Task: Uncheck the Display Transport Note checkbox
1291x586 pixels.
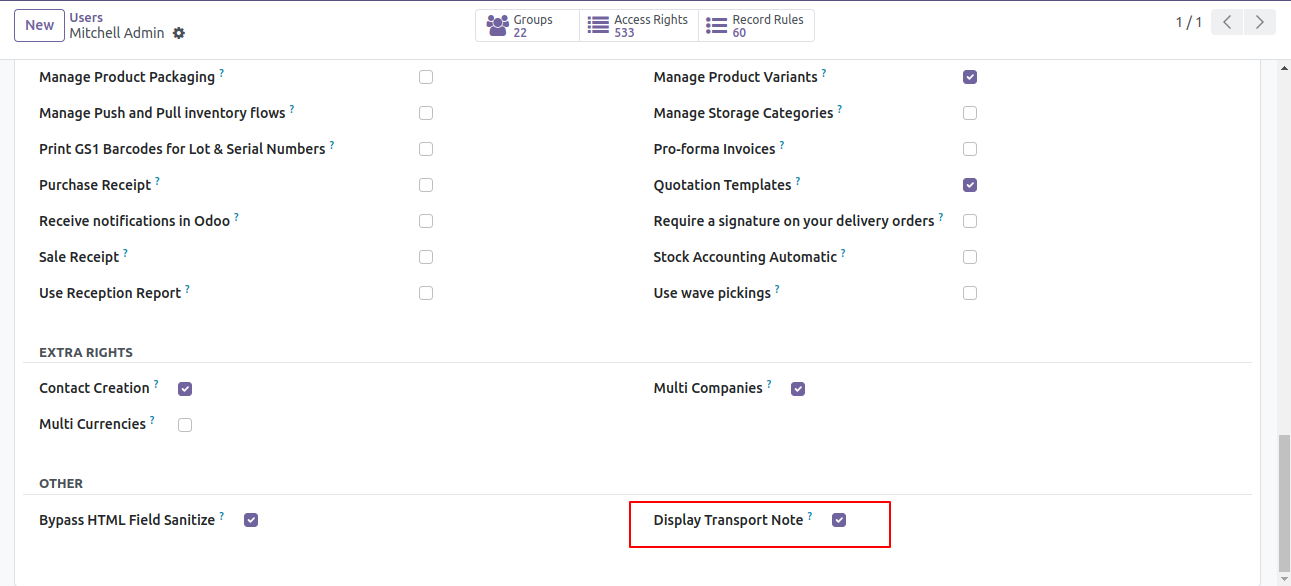Action: pyautogui.click(x=839, y=520)
